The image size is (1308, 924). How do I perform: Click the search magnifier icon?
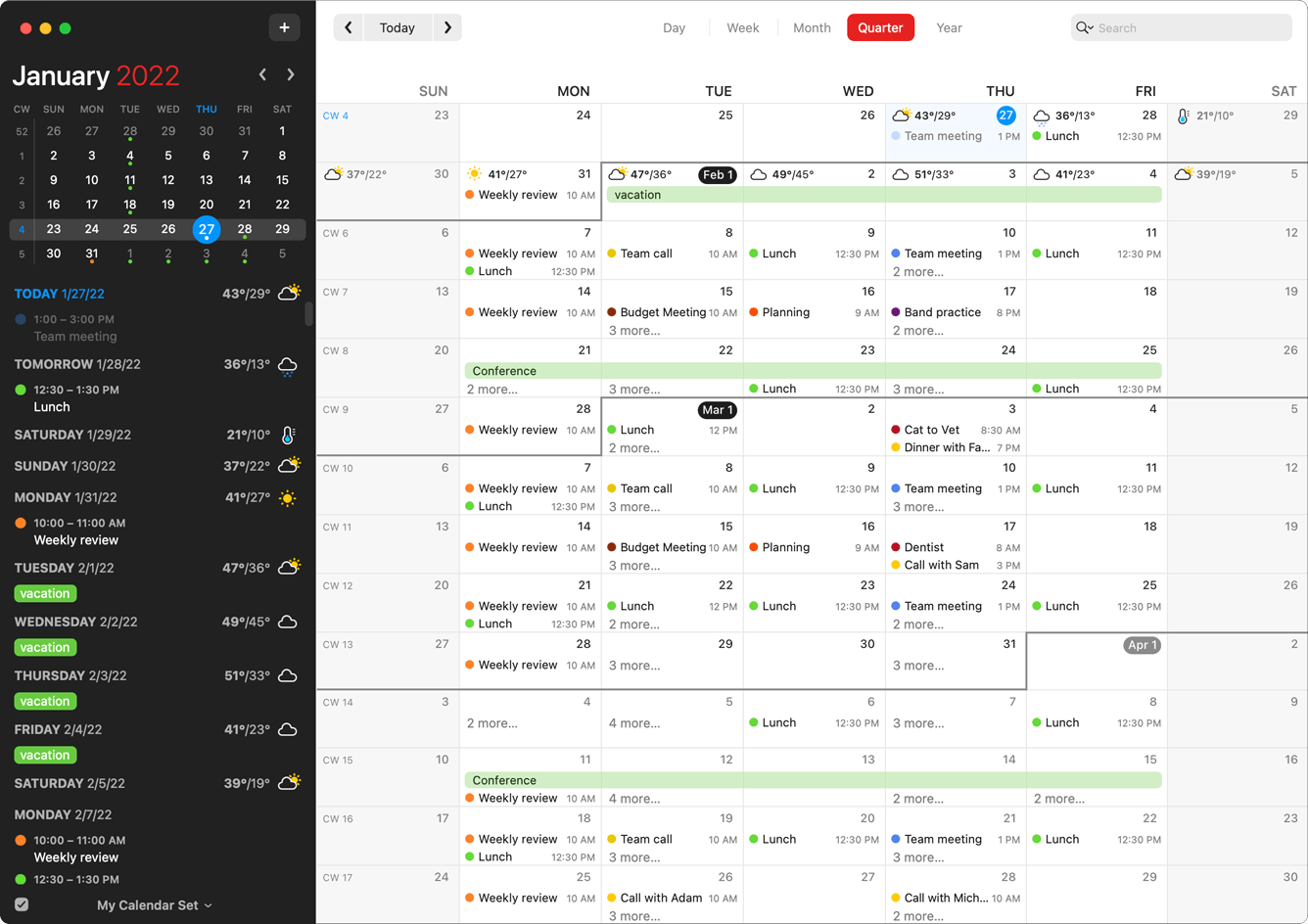1084,27
